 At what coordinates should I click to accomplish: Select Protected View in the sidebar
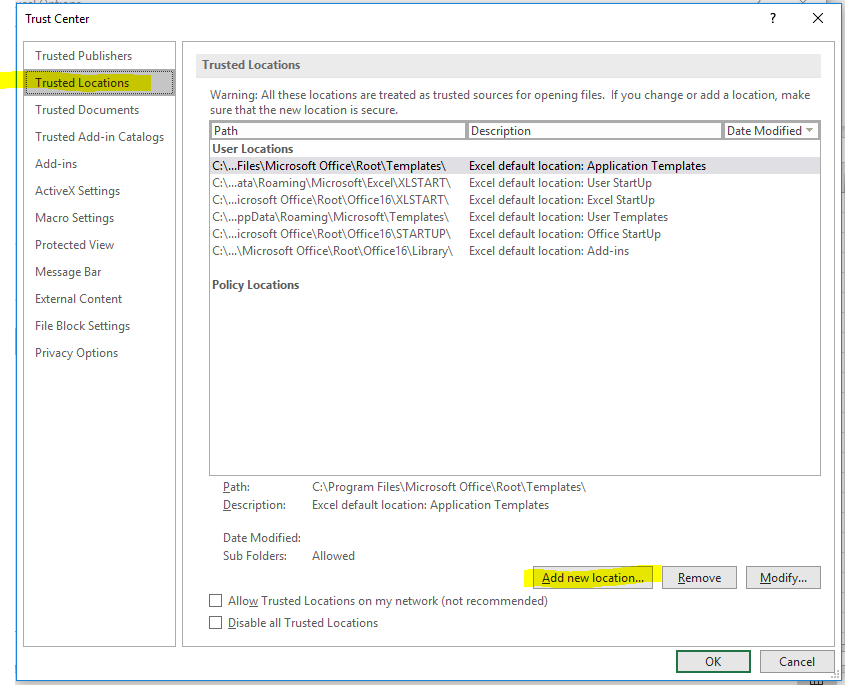coord(74,245)
